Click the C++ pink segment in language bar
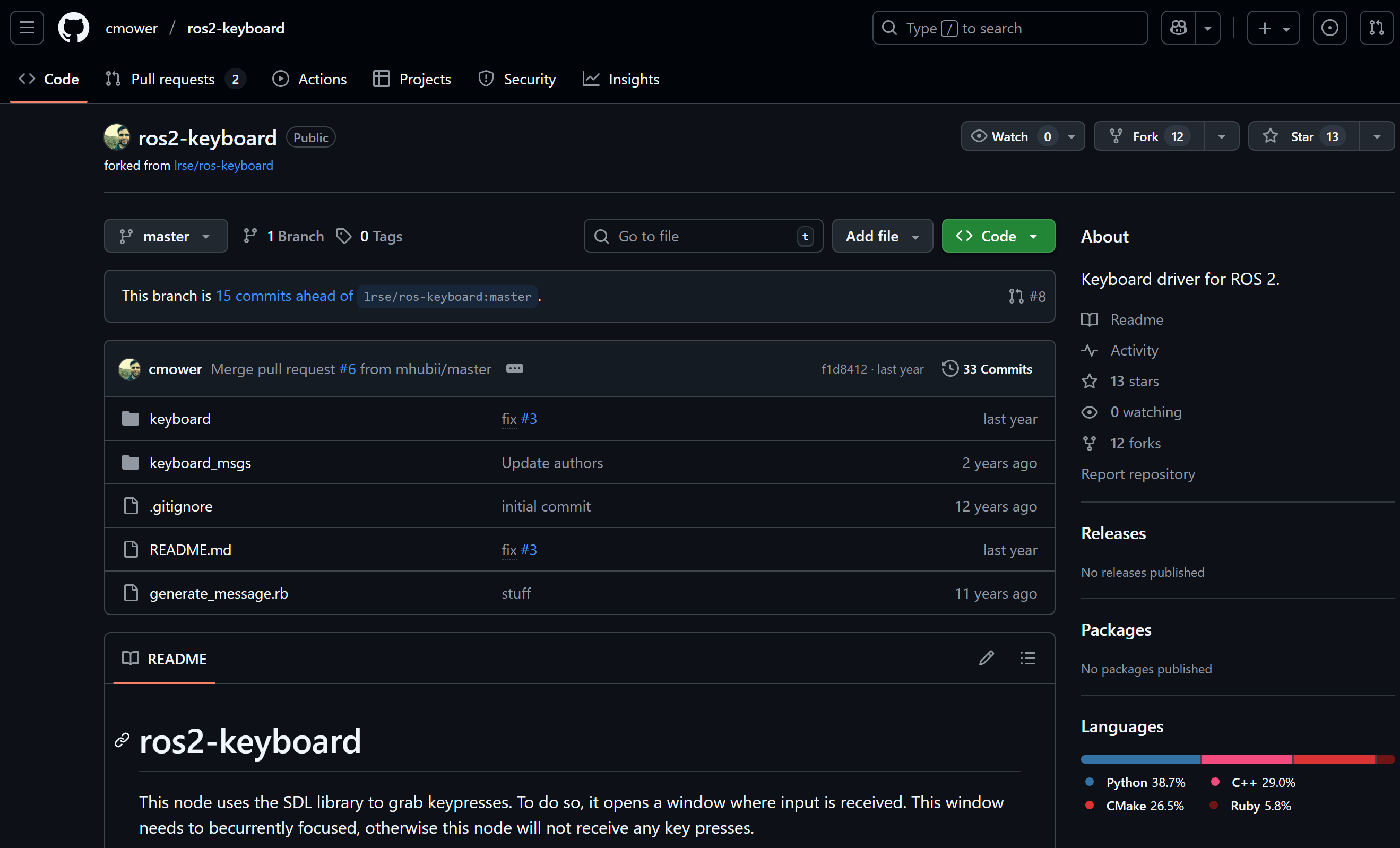Screen dimensions: 1400x848 click(x=1246, y=759)
